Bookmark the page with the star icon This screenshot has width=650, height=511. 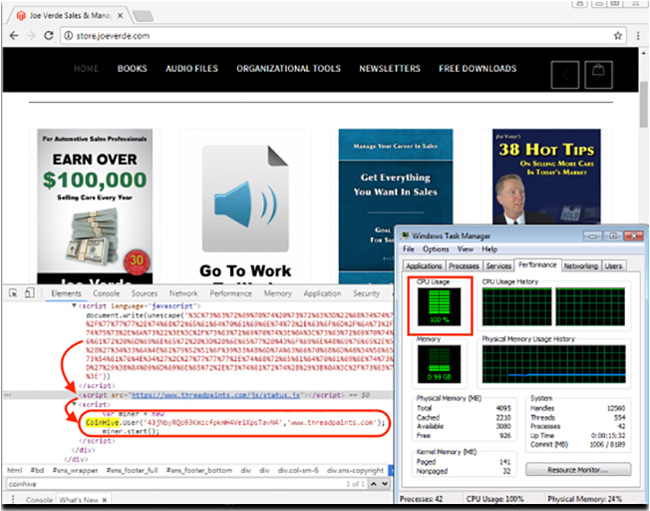618,36
